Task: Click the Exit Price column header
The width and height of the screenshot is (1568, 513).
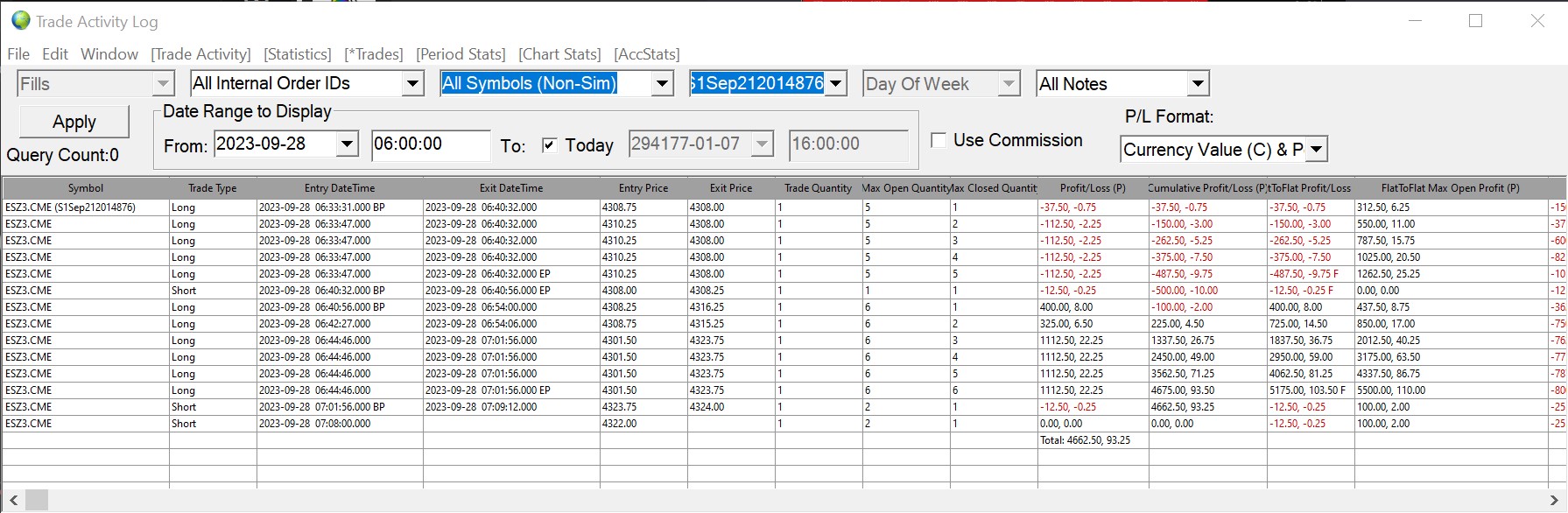Action: [x=731, y=188]
